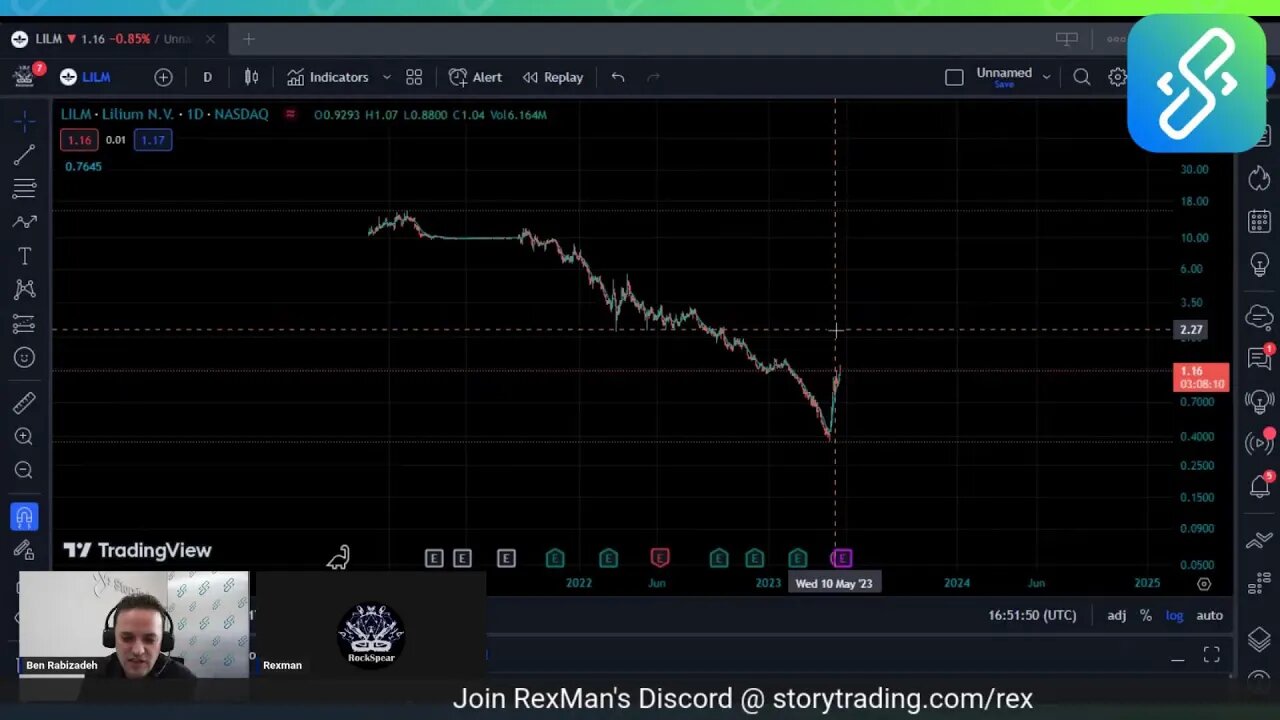Open the layout setup square icon
The width and height of the screenshot is (1280, 720).
[x=954, y=77]
